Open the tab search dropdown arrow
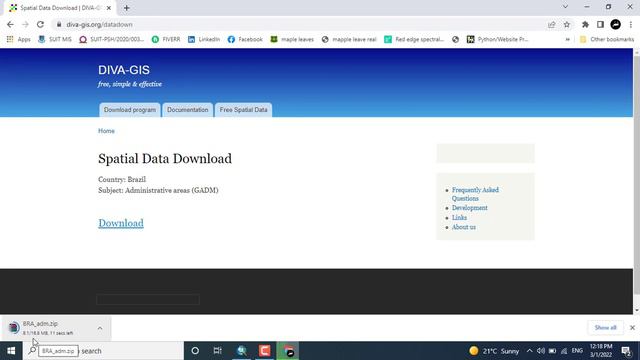 click(565, 7)
